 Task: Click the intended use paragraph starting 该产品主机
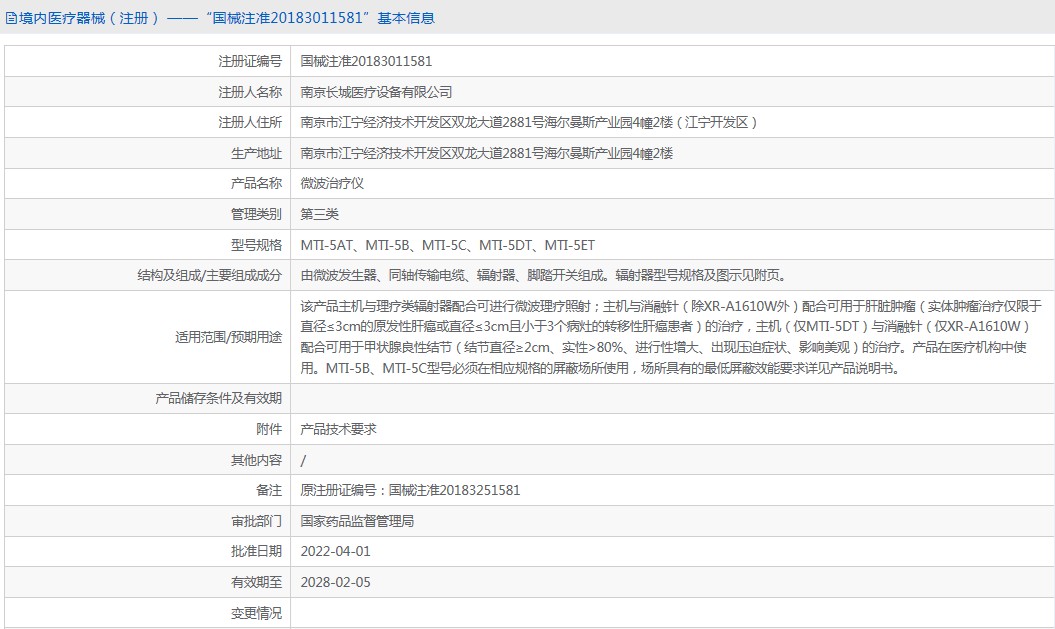[671, 337]
